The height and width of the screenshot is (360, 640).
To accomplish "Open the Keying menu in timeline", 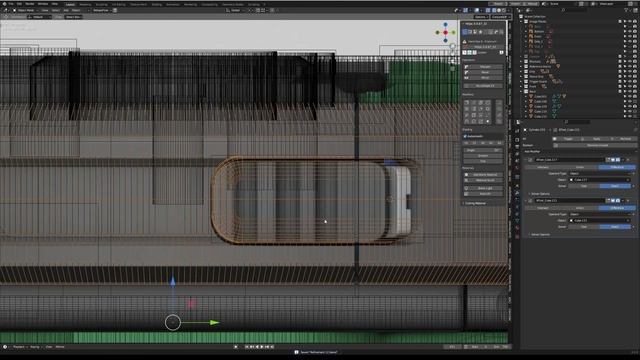I will pyautogui.click(x=35, y=347).
